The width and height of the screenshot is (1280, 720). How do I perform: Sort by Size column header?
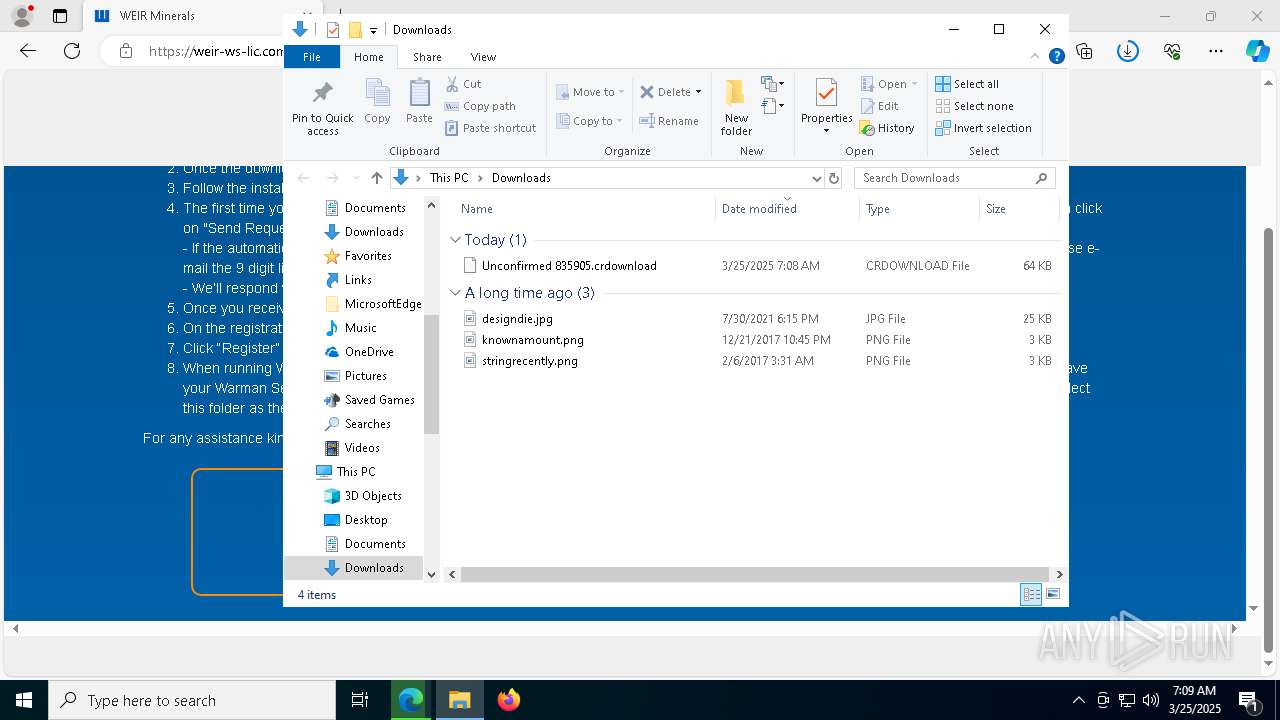click(1019, 209)
